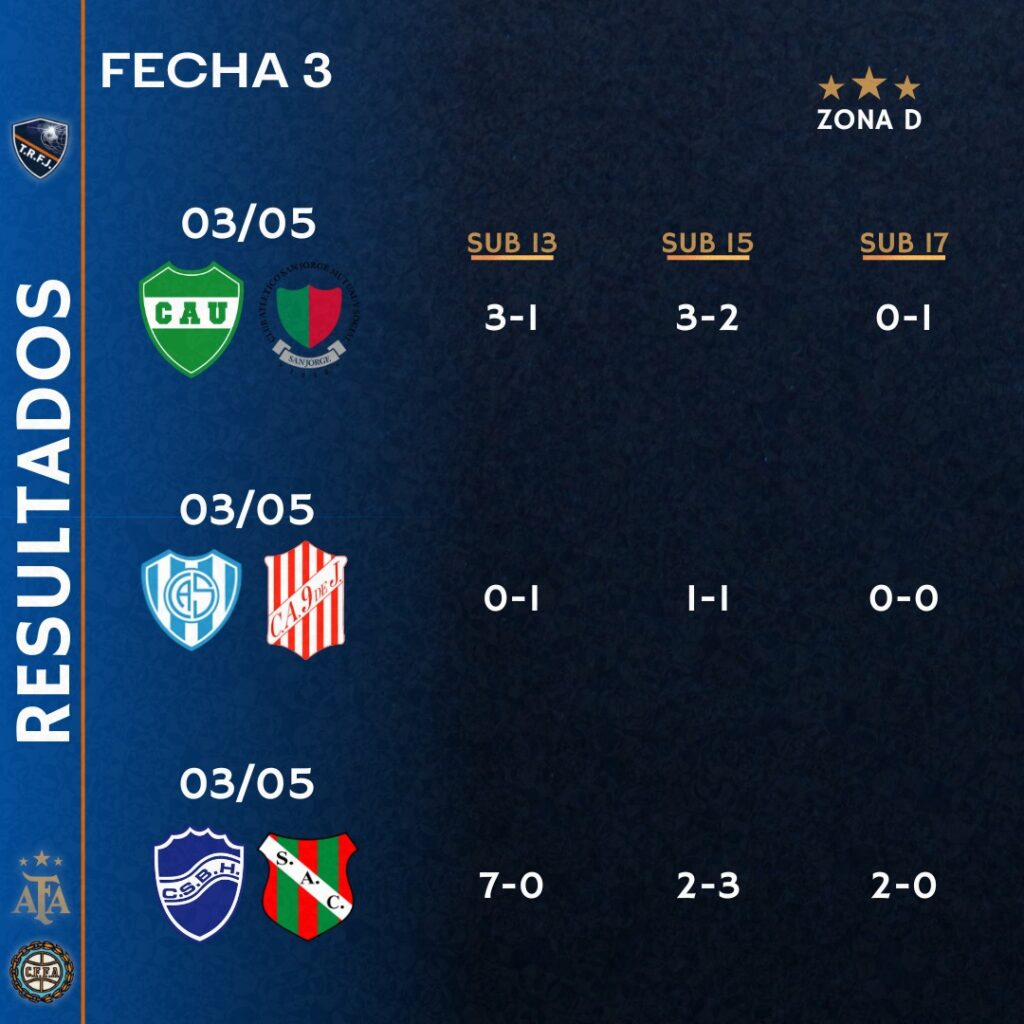1024x1024 pixels.
Task: Click the round CFFA emblem
Action: [41, 969]
